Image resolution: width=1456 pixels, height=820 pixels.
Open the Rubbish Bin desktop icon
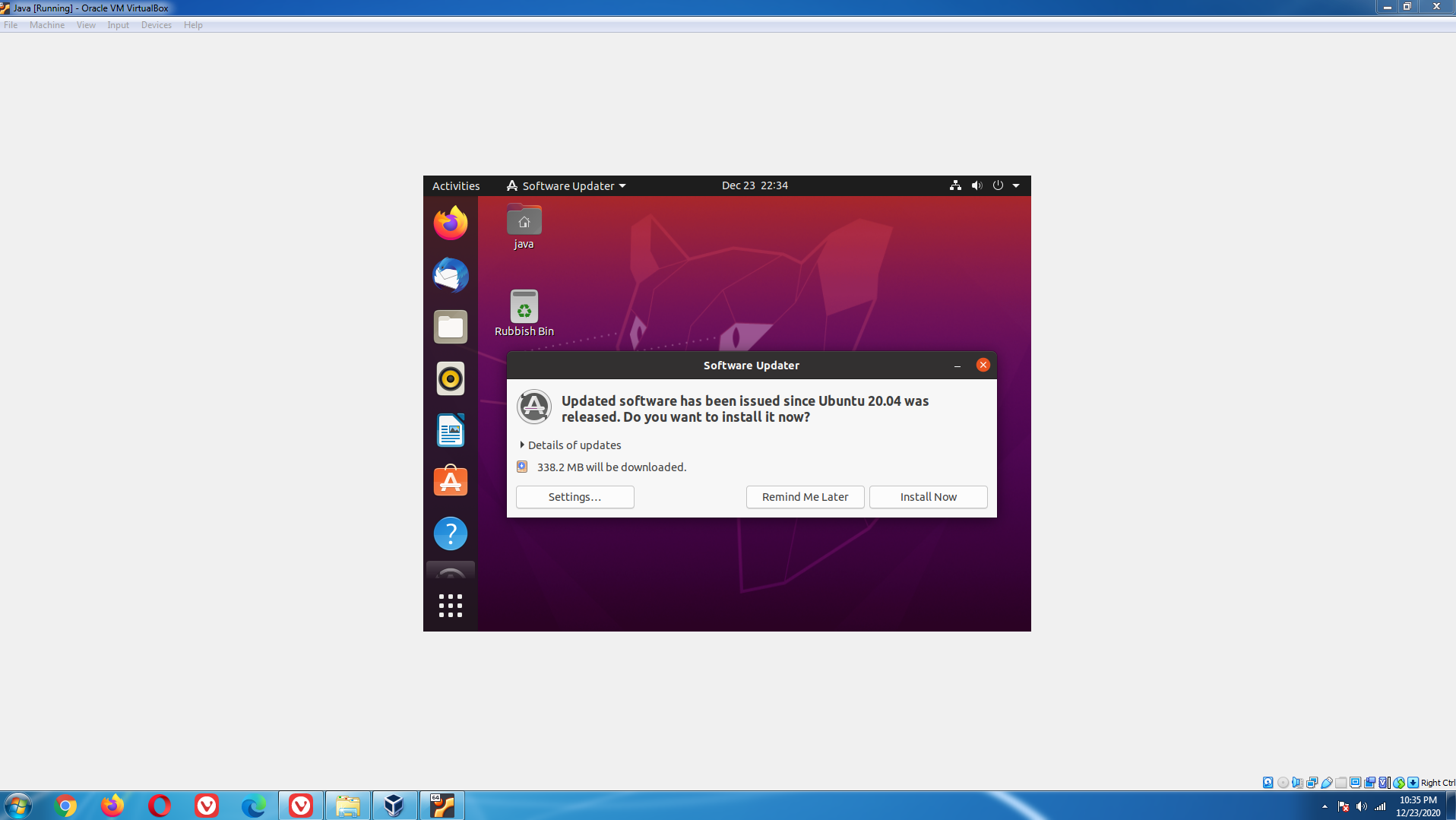tap(524, 313)
